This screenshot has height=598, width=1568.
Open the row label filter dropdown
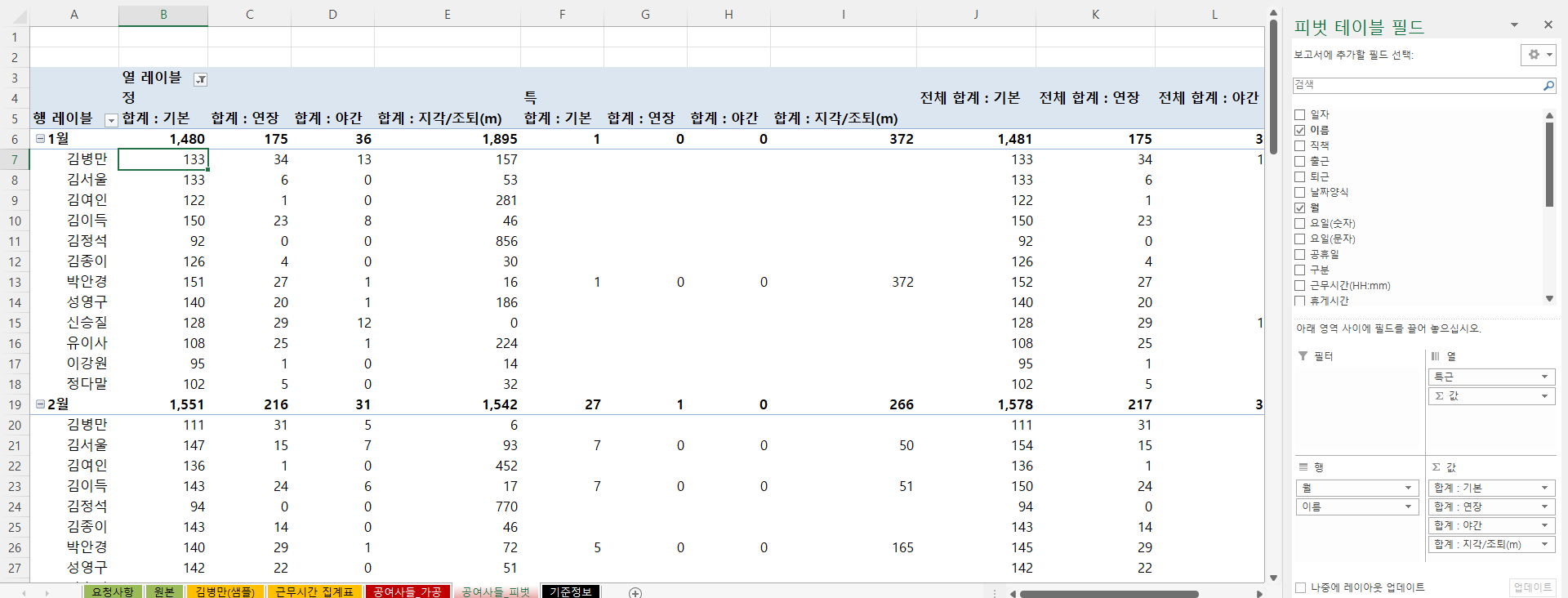111,120
